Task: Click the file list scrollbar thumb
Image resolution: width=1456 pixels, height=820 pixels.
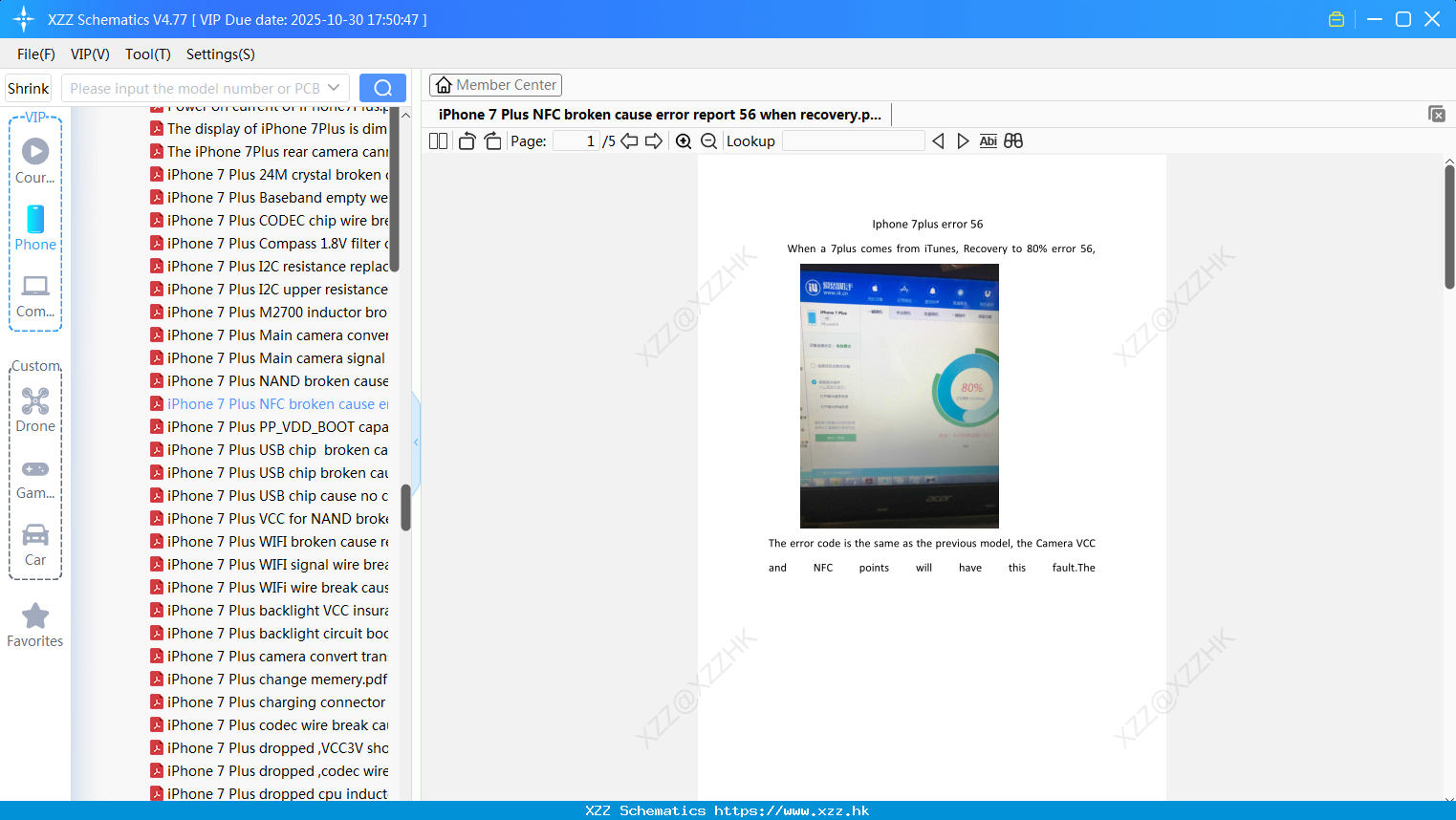Action: [405, 507]
